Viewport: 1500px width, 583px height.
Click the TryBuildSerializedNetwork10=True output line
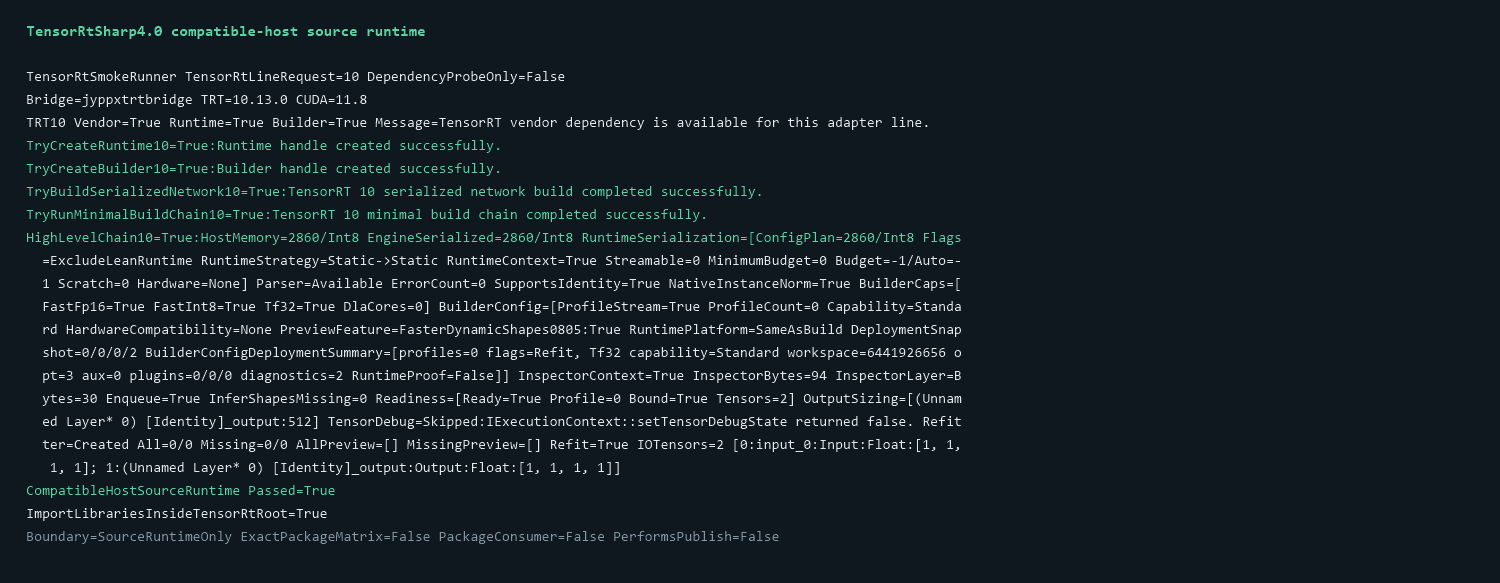(394, 192)
